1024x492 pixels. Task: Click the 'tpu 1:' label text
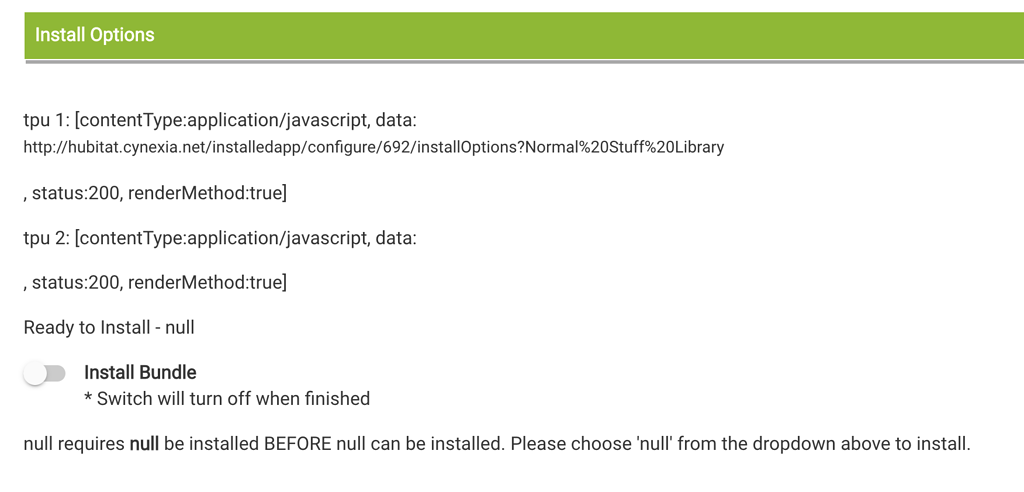tap(46, 120)
